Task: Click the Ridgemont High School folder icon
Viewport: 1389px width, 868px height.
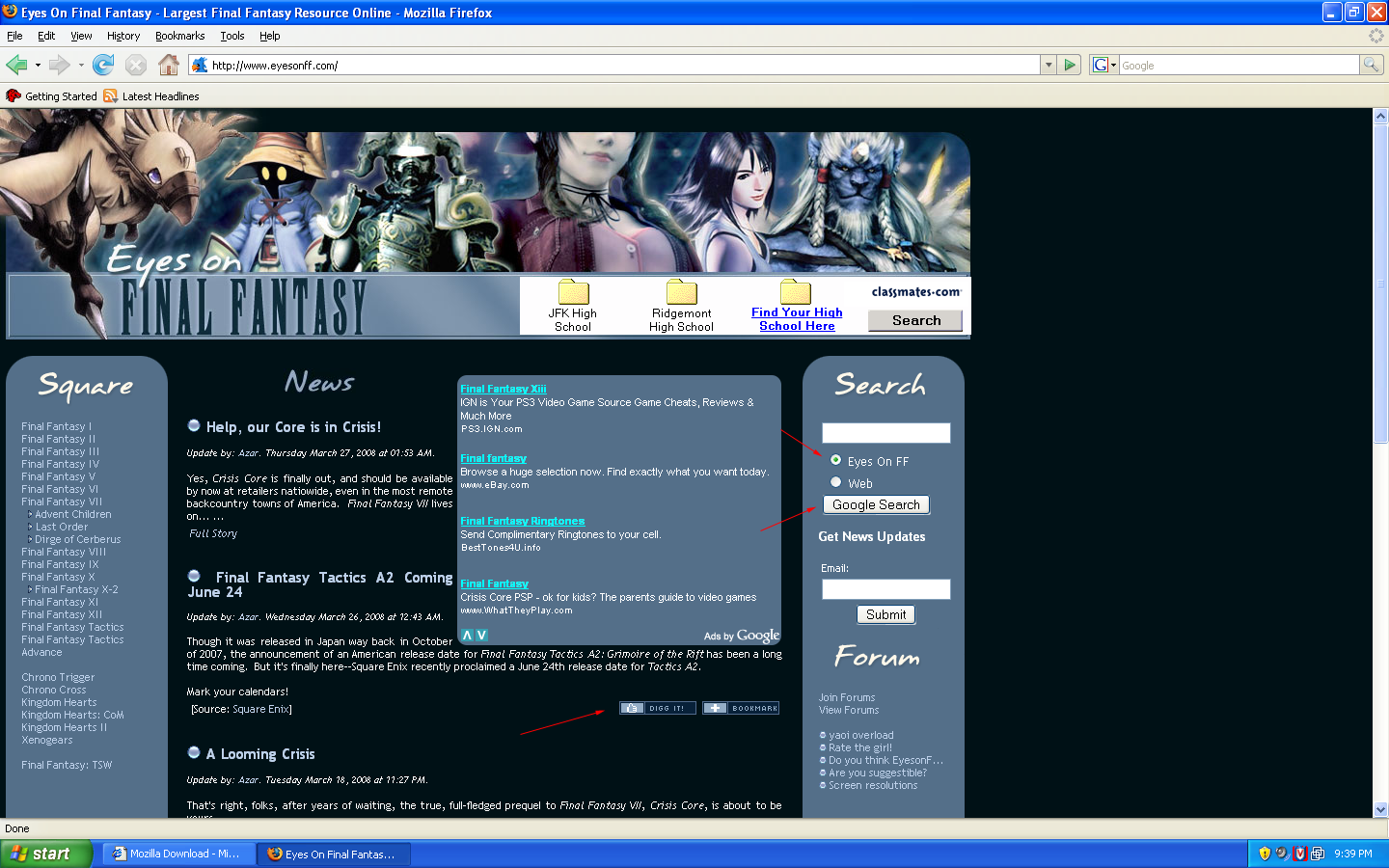Action: 681,292
